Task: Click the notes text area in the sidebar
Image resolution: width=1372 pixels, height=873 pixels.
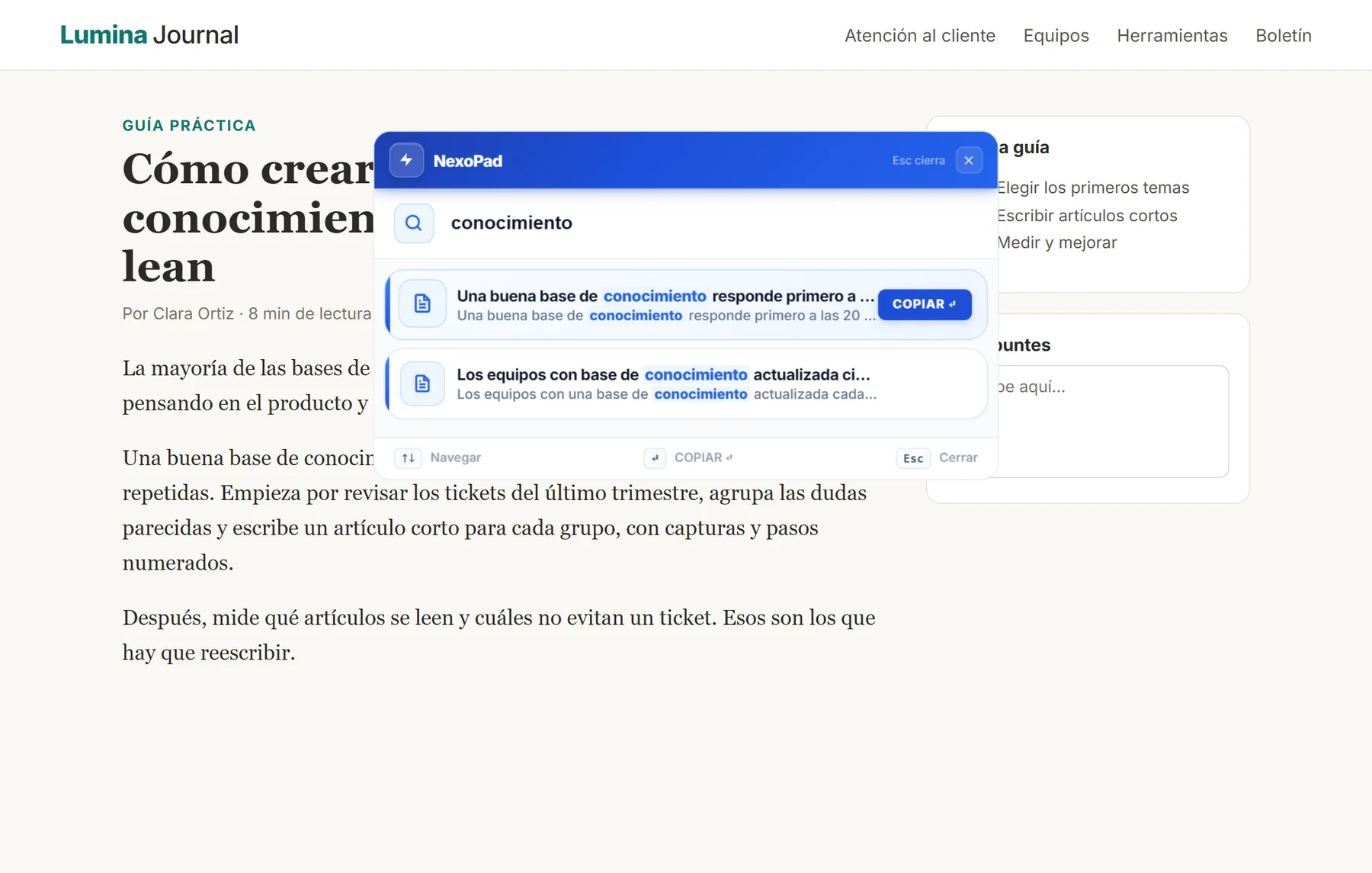Action: 1113,422
